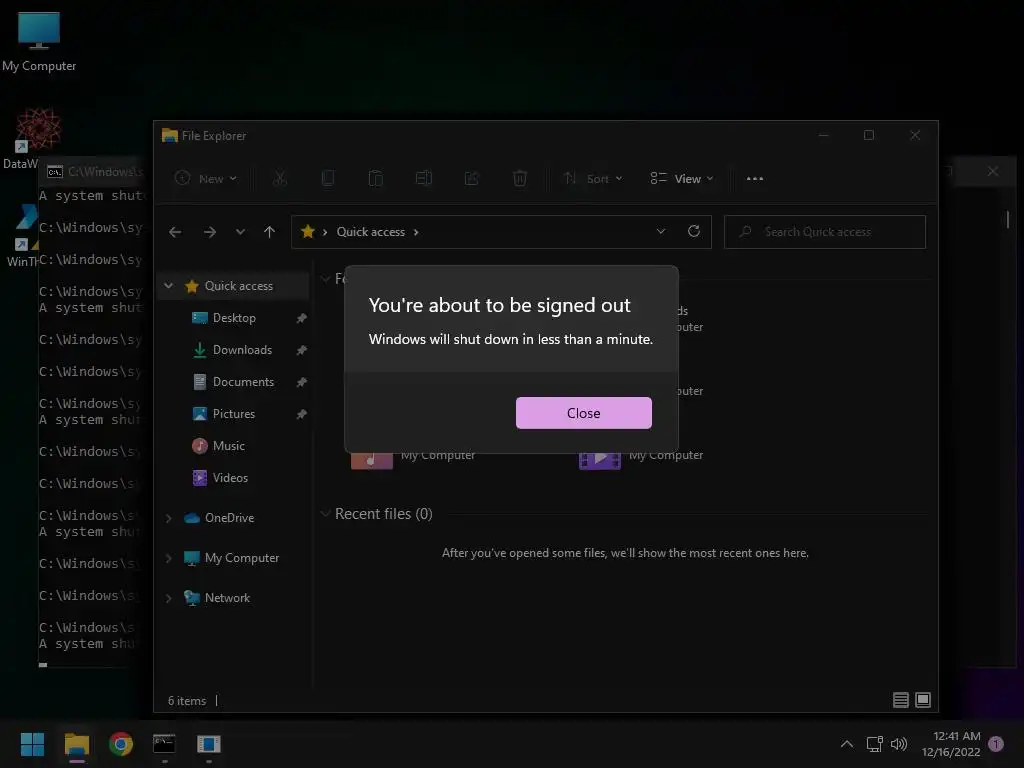Click the Paste clipboard icon

376,178
